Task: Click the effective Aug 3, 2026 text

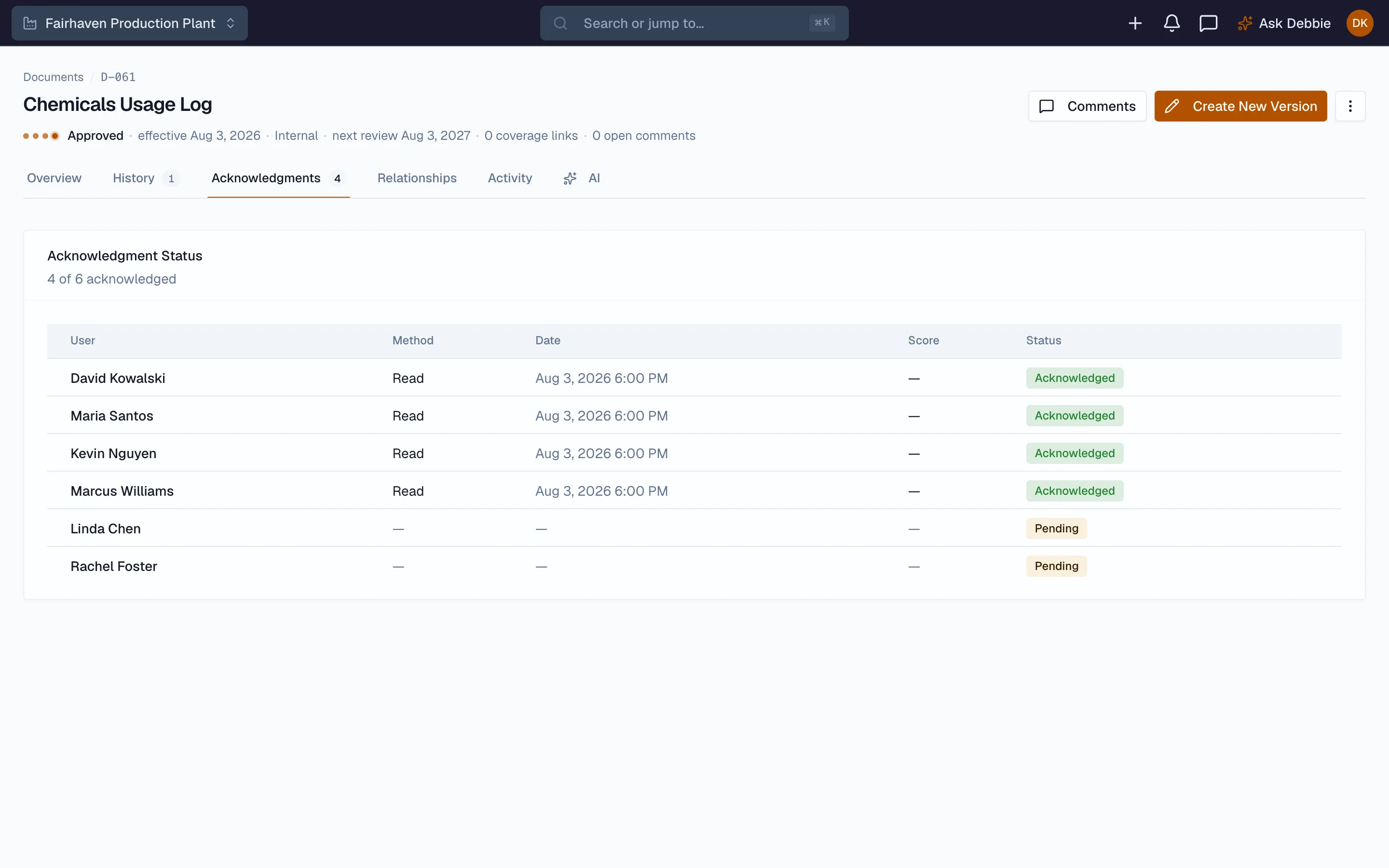Action: point(199,136)
